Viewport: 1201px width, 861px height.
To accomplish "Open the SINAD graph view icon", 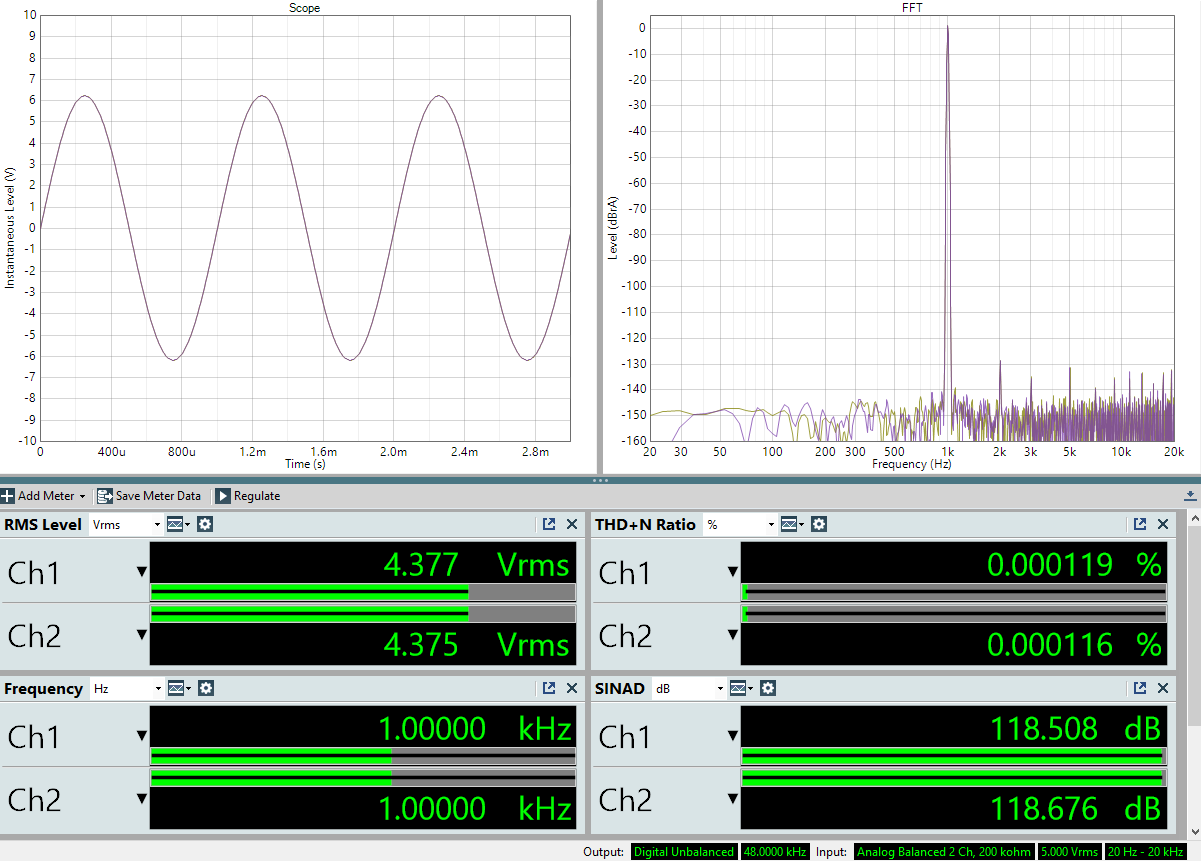I will point(740,688).
